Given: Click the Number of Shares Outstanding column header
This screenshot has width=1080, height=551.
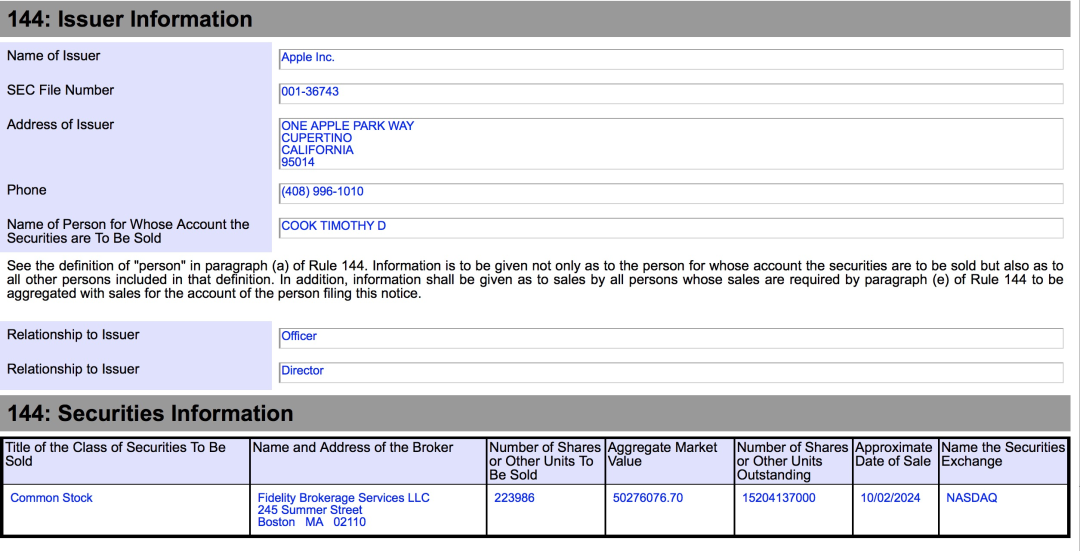Looking at the screenshot, I should 793,461.
